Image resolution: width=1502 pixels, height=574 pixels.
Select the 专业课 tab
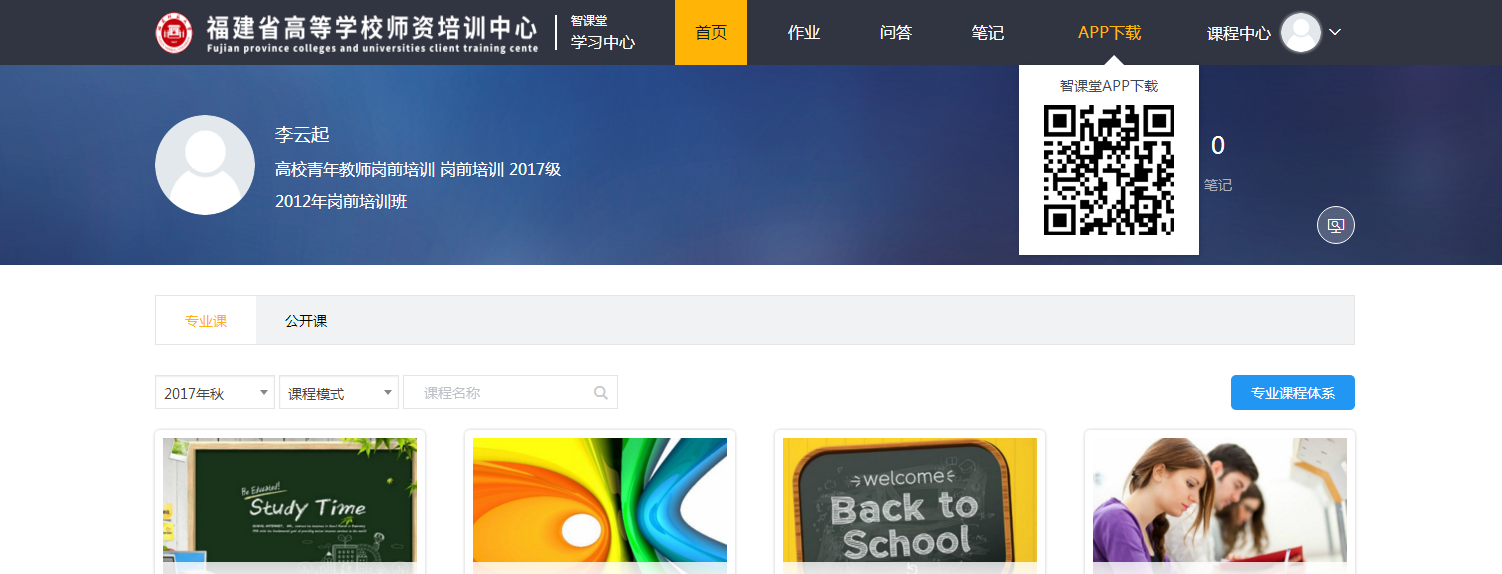point(206,321)
